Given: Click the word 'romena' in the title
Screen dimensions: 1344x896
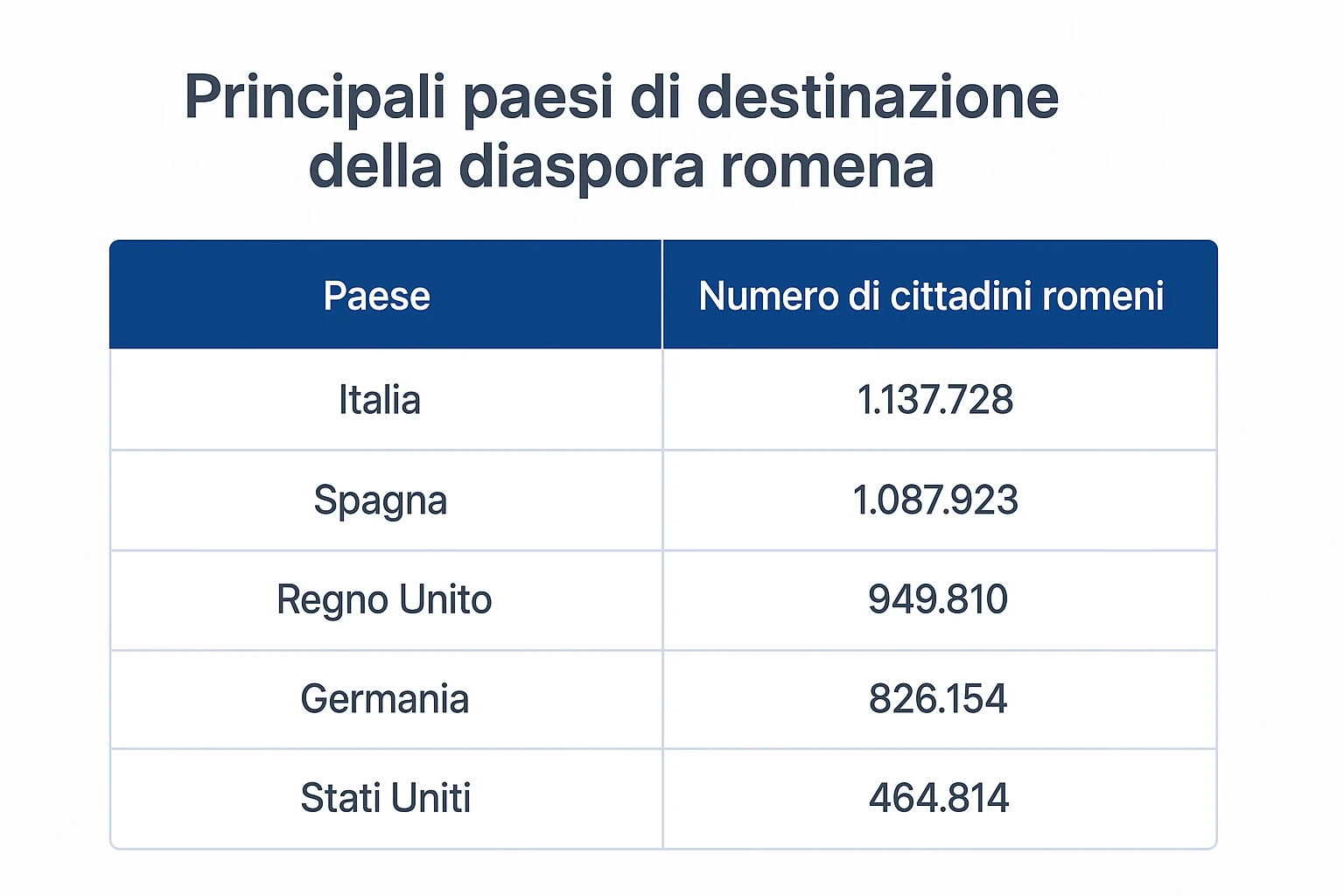Looking at the screenshot, I should point(827,166).
